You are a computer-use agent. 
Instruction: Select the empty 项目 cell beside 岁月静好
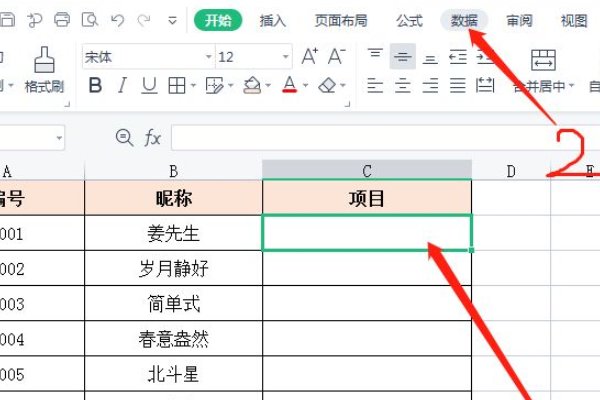(x=367, y=268)
